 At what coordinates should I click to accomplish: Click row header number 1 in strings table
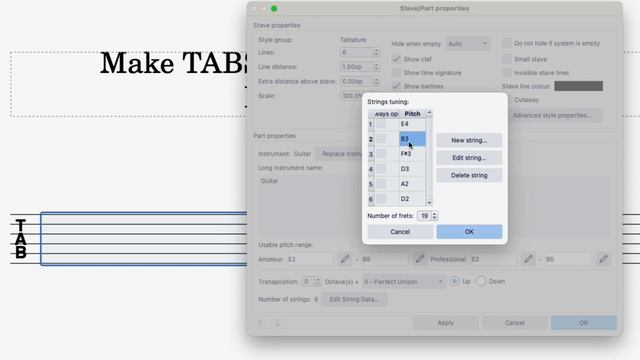(371, 124)
